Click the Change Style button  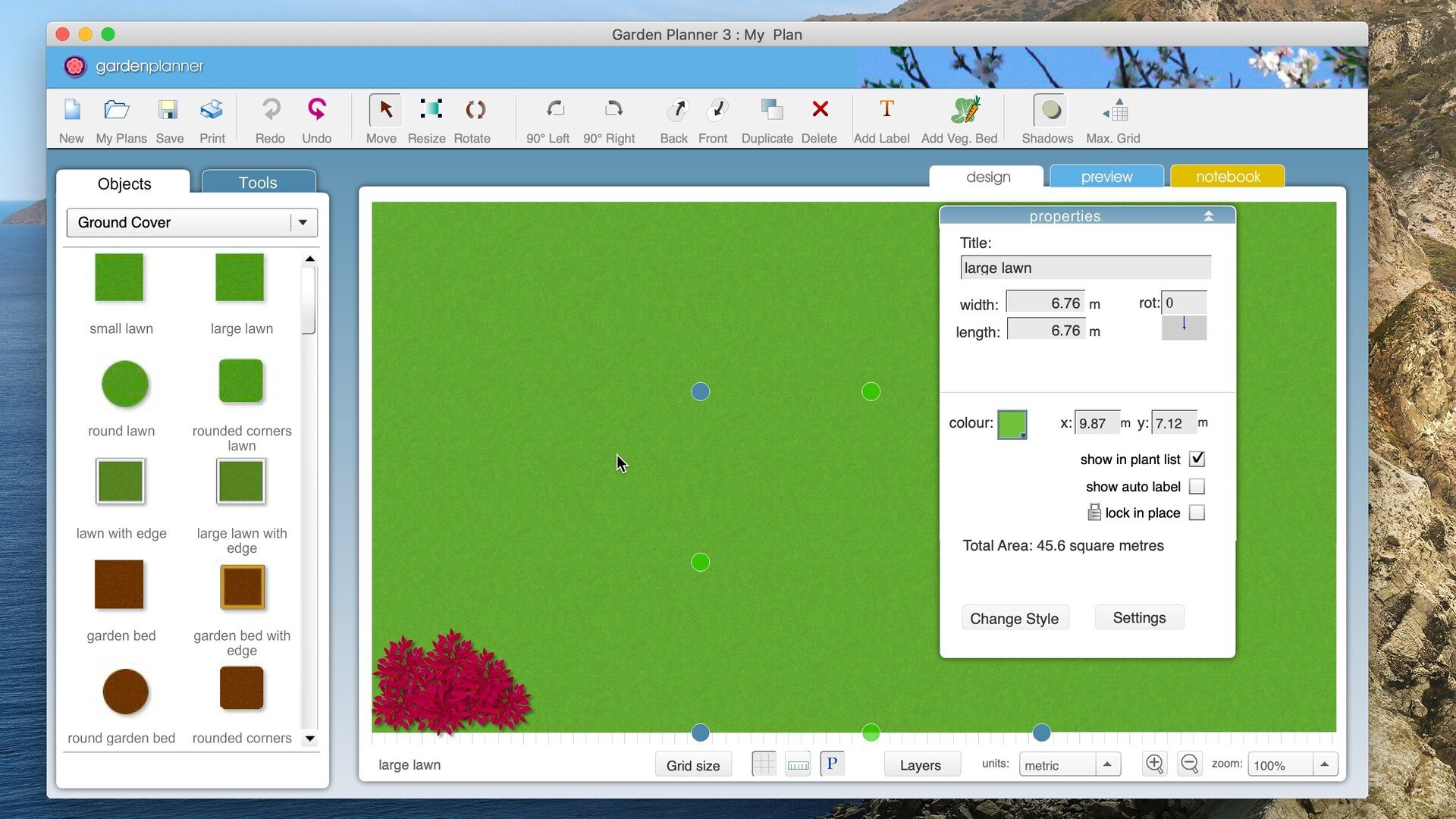[1014, 617]
